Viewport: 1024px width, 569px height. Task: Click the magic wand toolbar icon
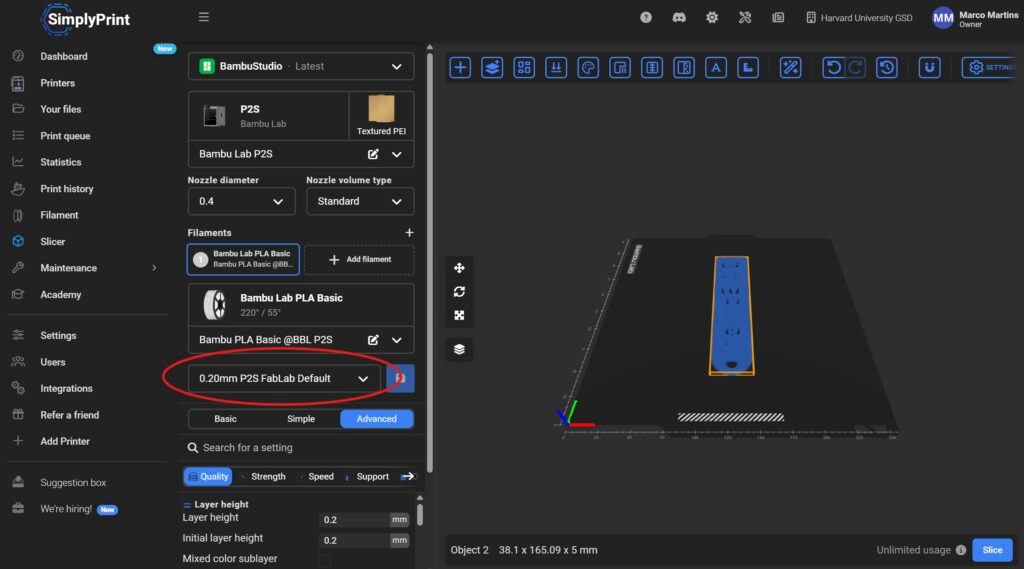[790, 67]
